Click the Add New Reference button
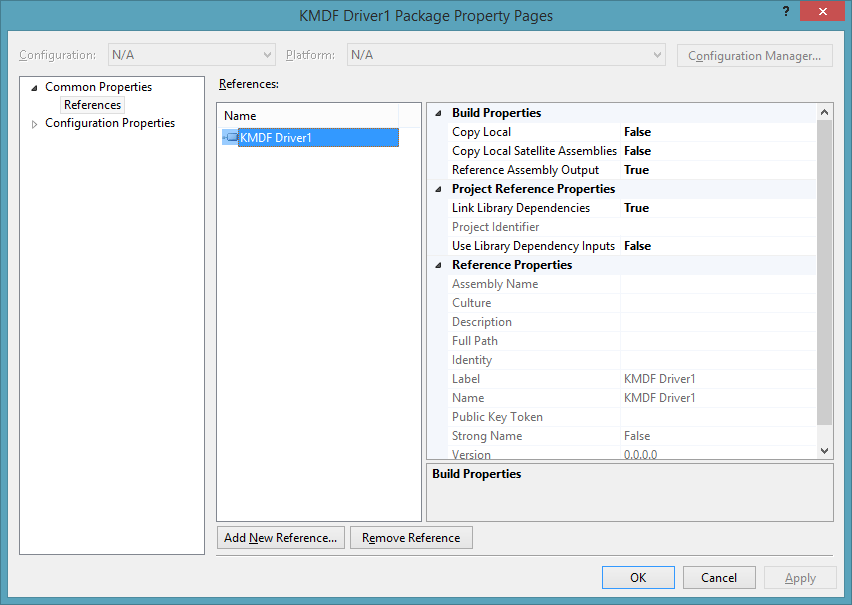The image size is (852, 605). point(280,537)
